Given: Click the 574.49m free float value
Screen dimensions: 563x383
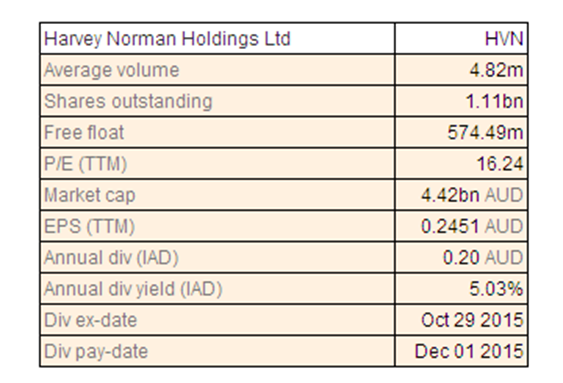Looking at the screenshot, I should 485,132.
